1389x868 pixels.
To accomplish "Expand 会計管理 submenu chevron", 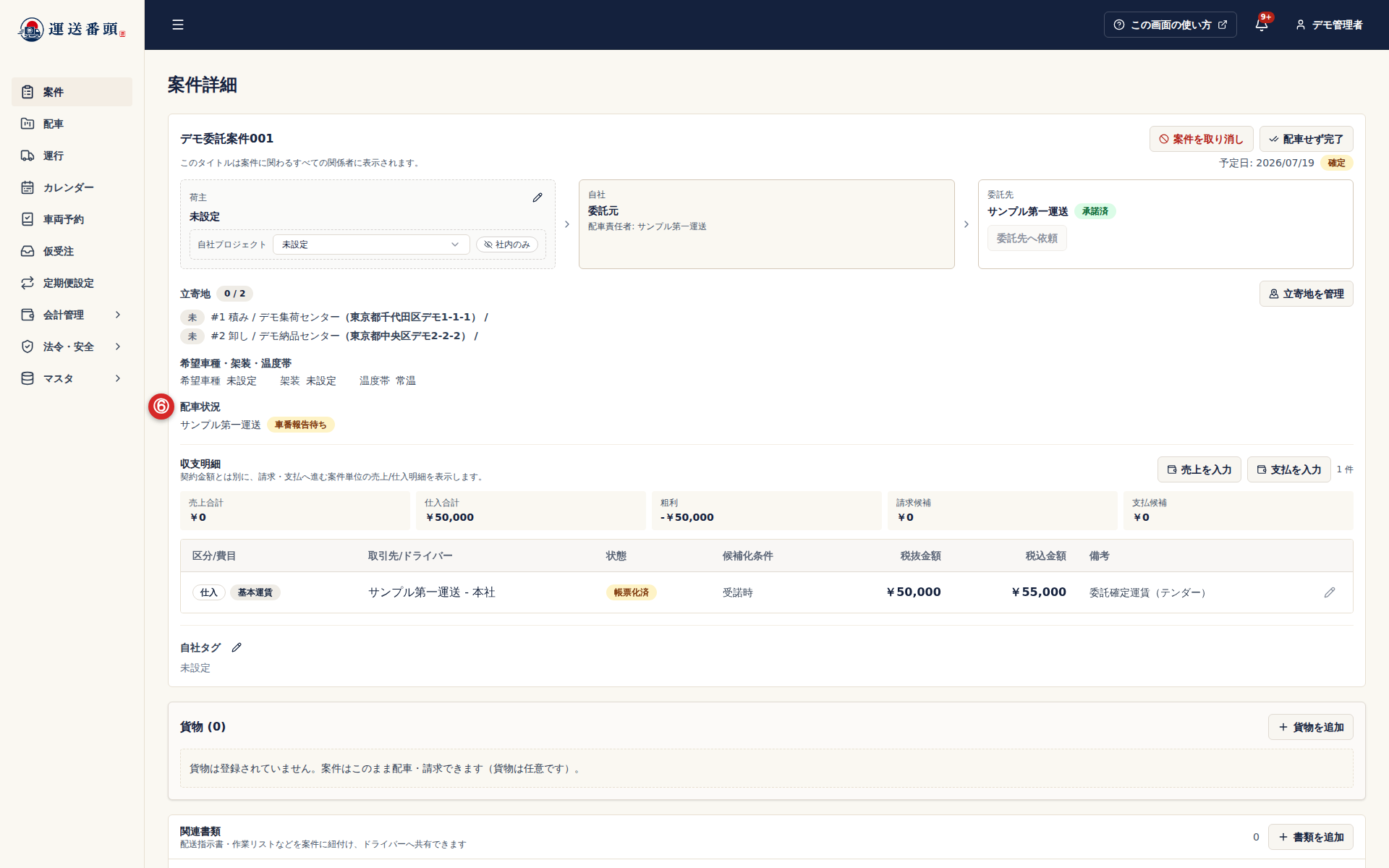I will tap(118, 315).
